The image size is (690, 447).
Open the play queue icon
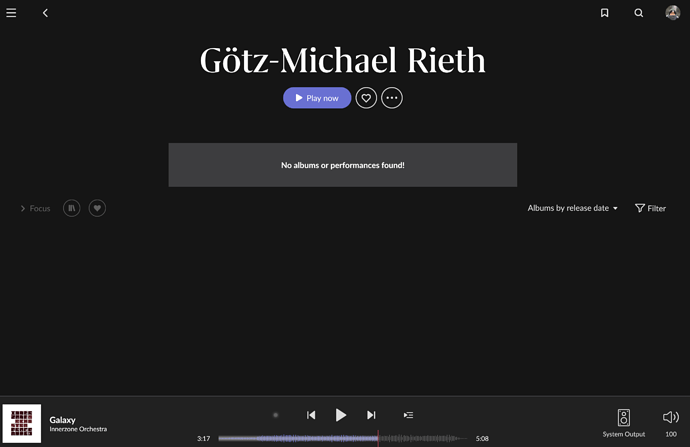click(408, 415)
